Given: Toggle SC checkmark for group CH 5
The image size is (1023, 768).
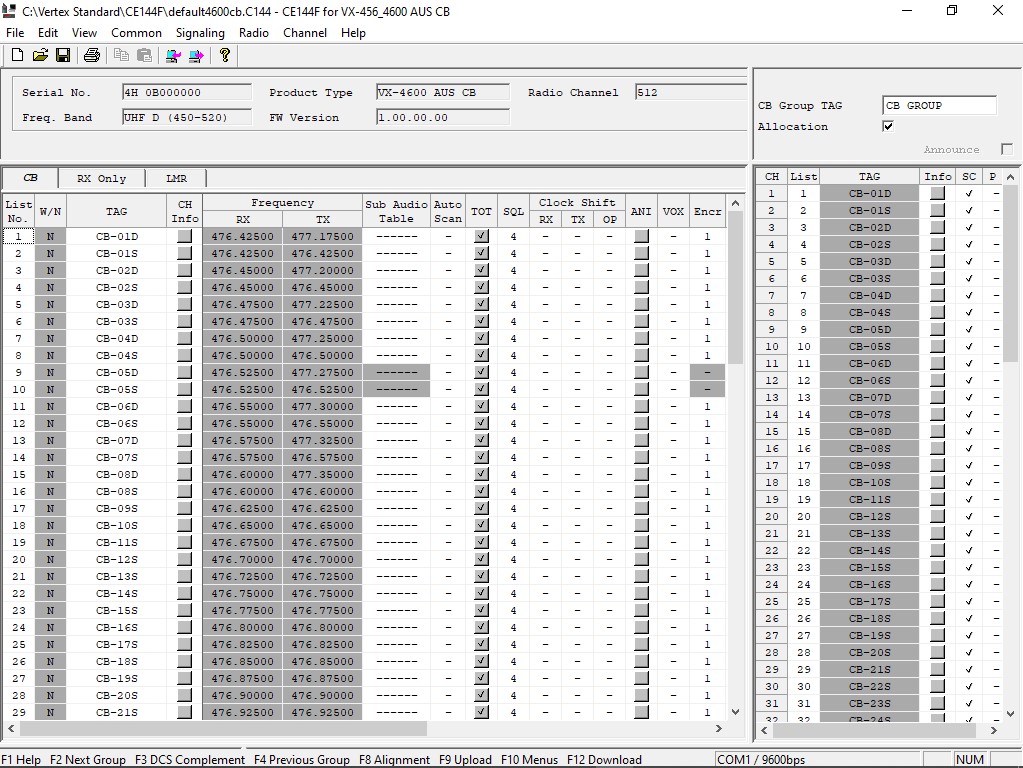Looking at the screenshot, I should click(x=969, y=261).
